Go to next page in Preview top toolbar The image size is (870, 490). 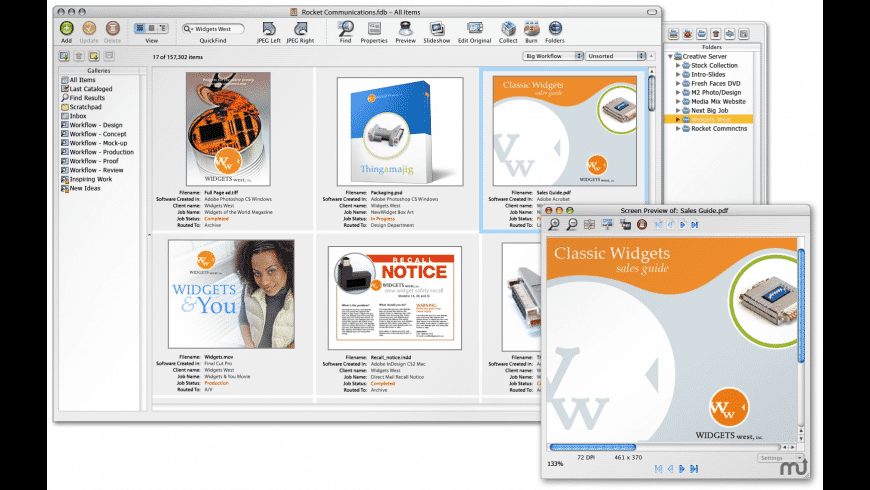click(x=682, y=225)
